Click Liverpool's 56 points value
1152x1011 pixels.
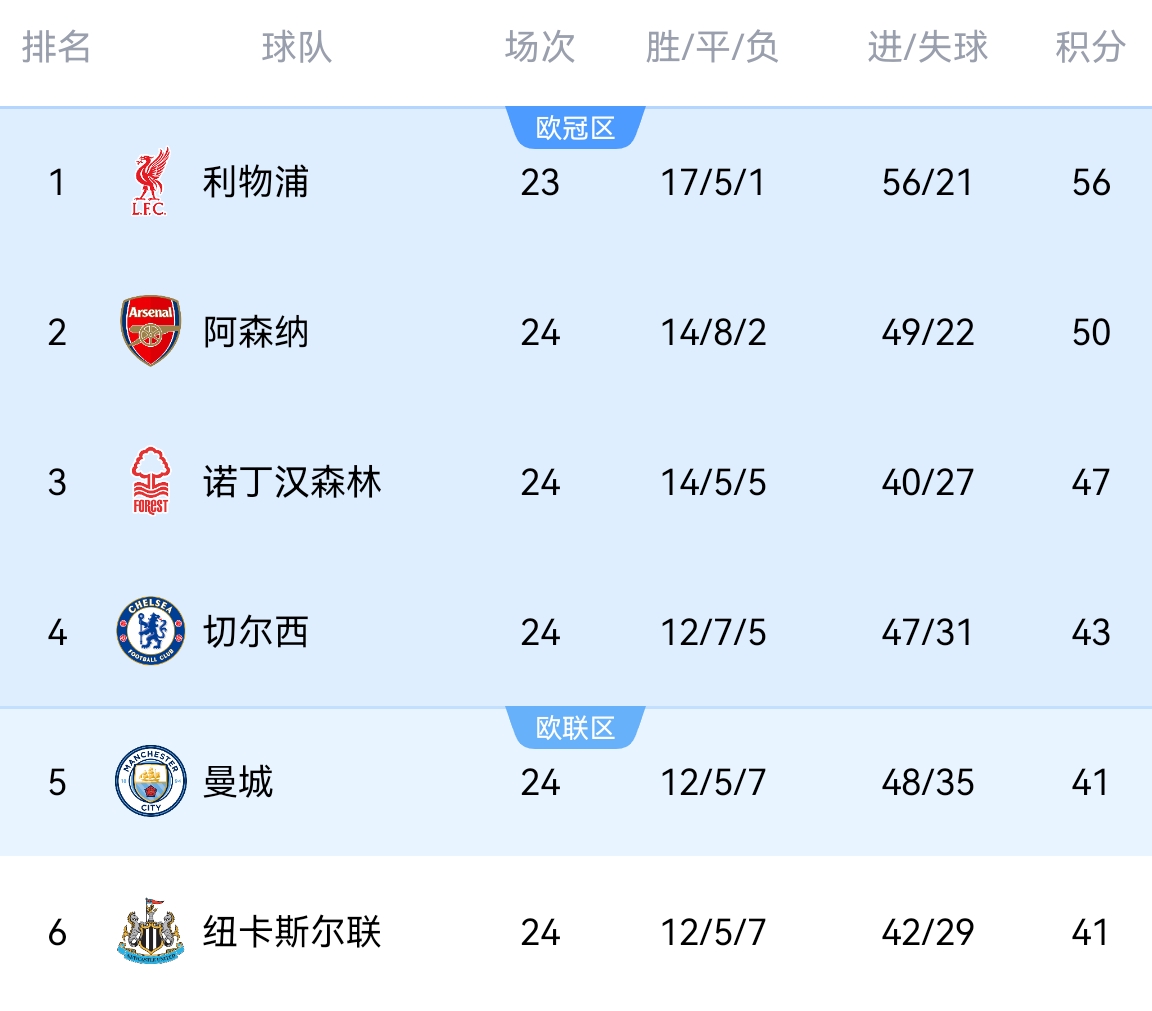click(x=1090, y=182)
